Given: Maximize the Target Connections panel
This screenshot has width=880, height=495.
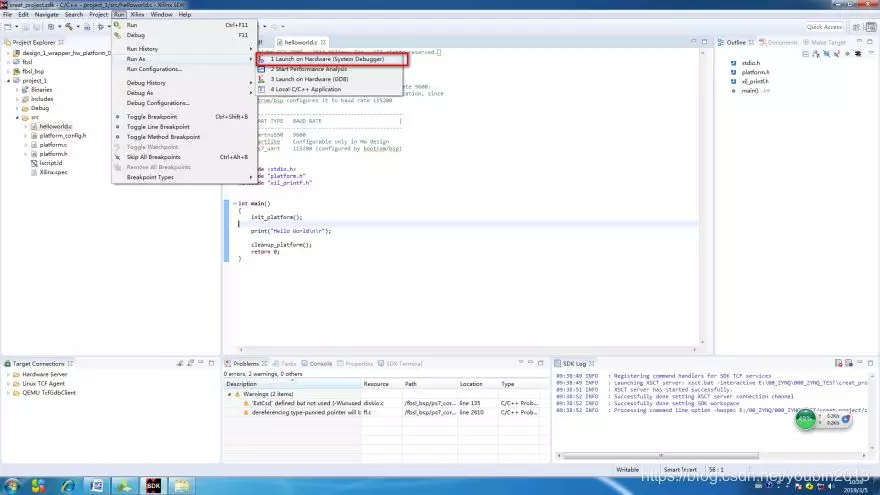Looking at the screenshot, I should pyautogui.click(x=212, y=363).
